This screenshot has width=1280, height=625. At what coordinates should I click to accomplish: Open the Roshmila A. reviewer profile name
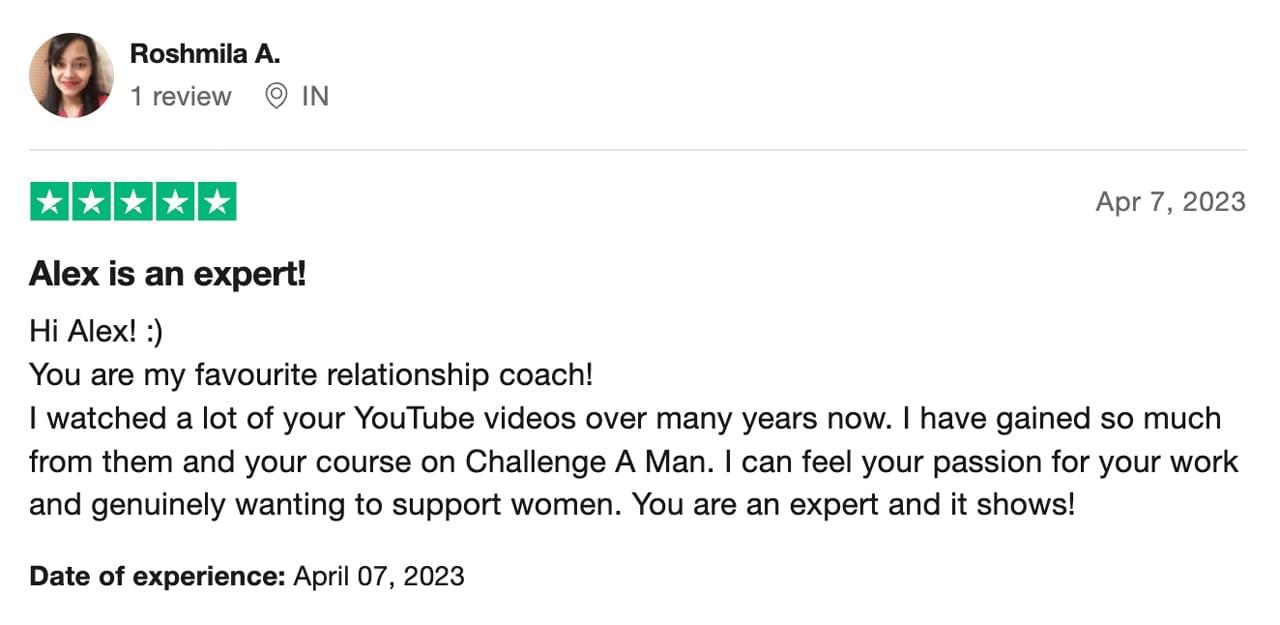pyautogui.click(x=205, y=54)
